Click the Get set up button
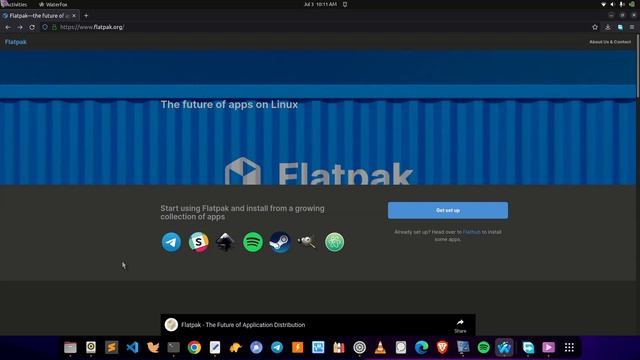 [448, 210]
